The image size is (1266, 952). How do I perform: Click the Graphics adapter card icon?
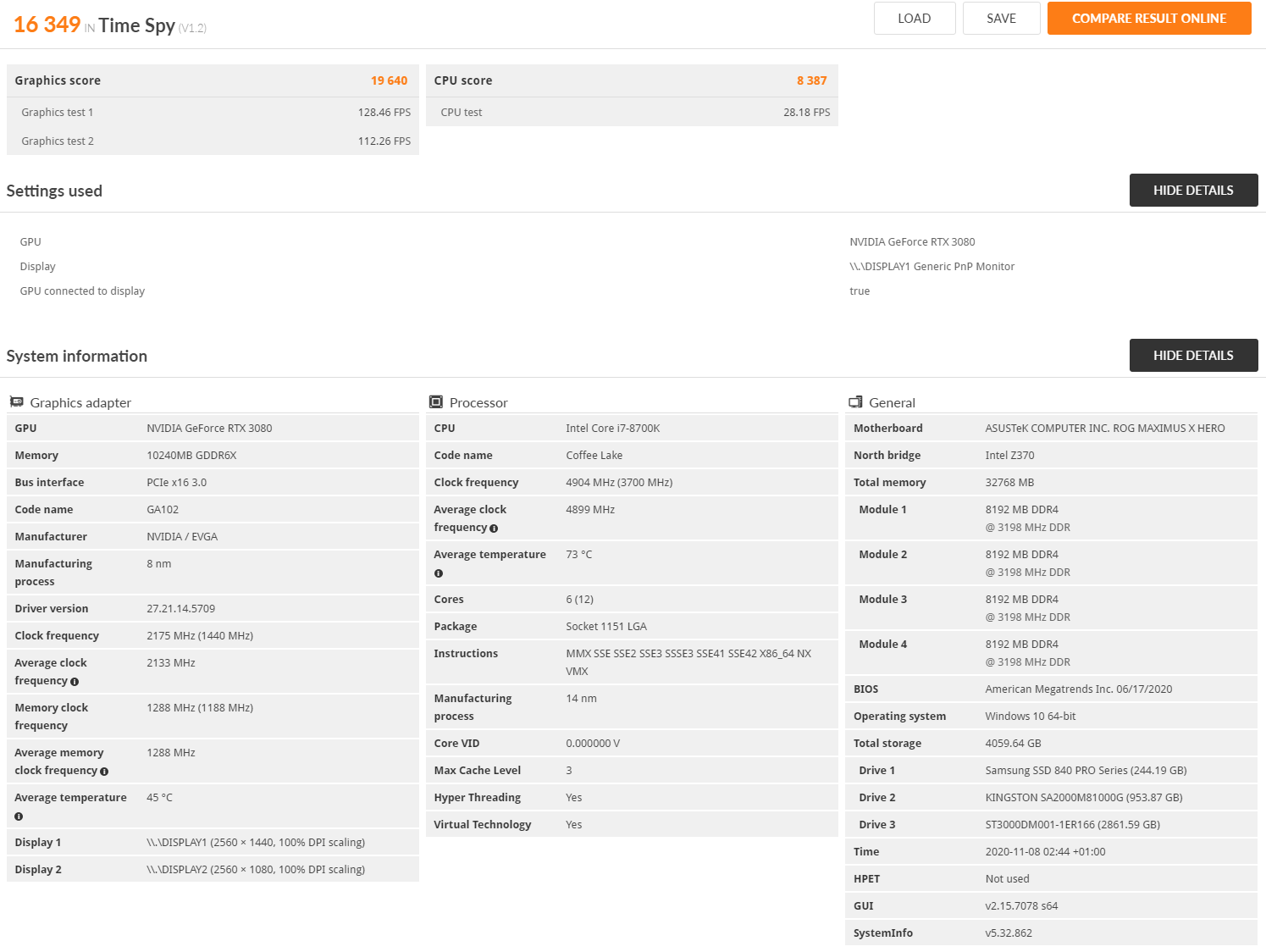(x=16, y=401)
